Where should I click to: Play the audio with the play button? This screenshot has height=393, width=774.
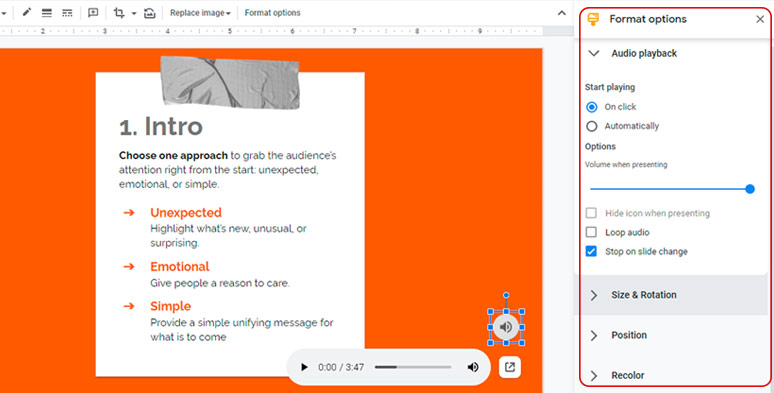pyautogui.click(x=304, y=367)
